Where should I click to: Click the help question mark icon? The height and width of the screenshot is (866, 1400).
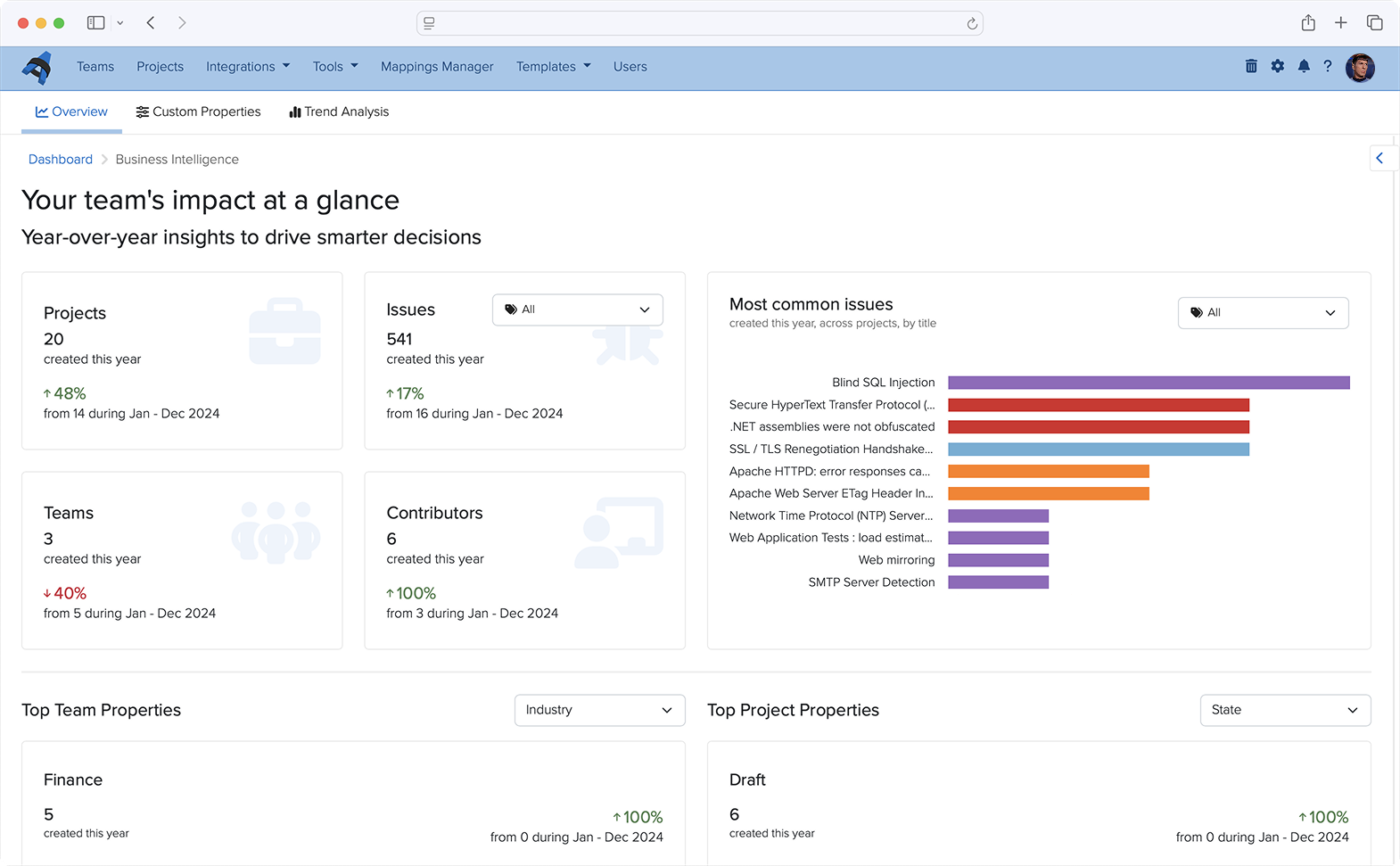(1328, 66)
